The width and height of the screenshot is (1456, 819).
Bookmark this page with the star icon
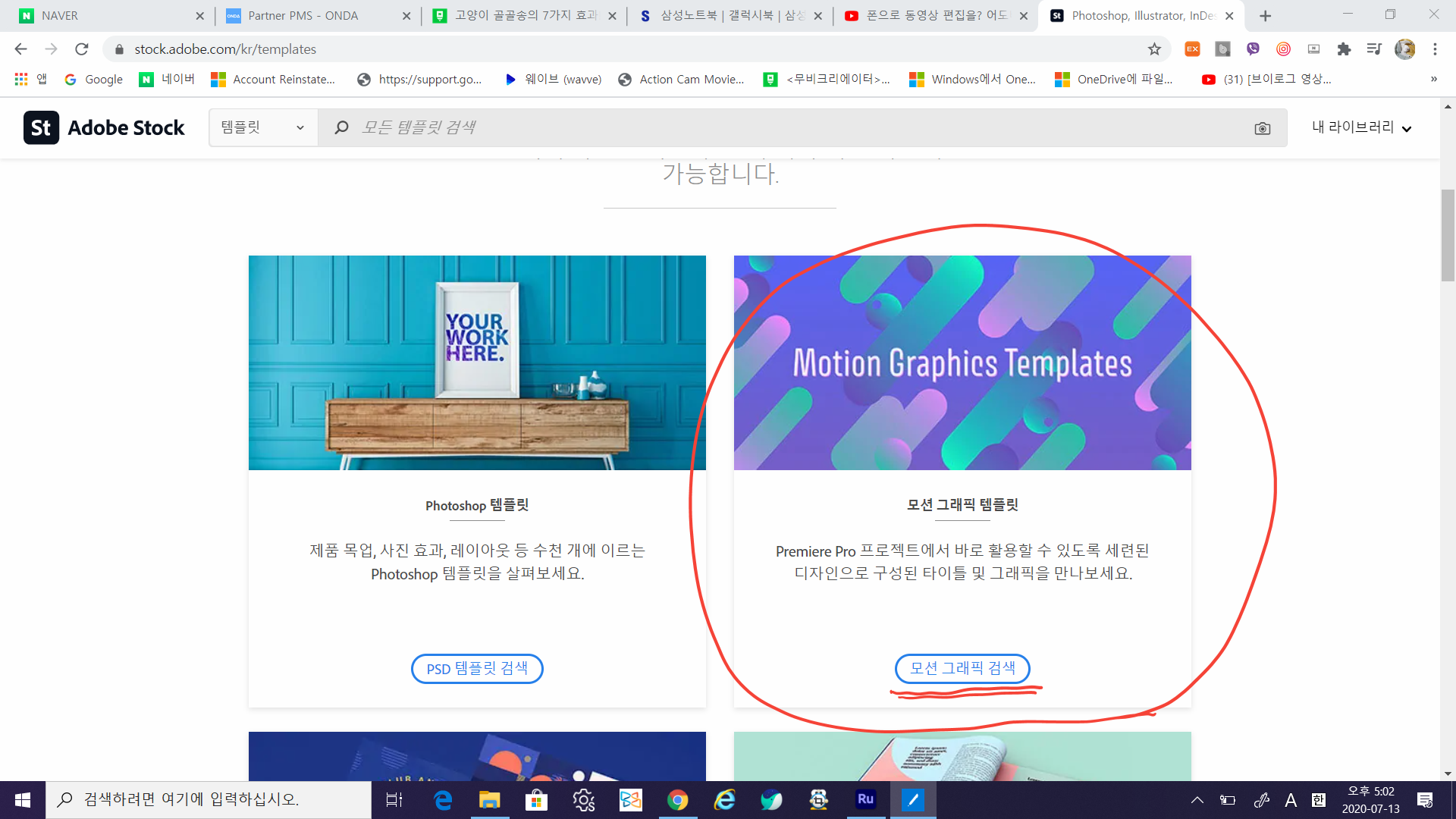[x=1154, y=49]
